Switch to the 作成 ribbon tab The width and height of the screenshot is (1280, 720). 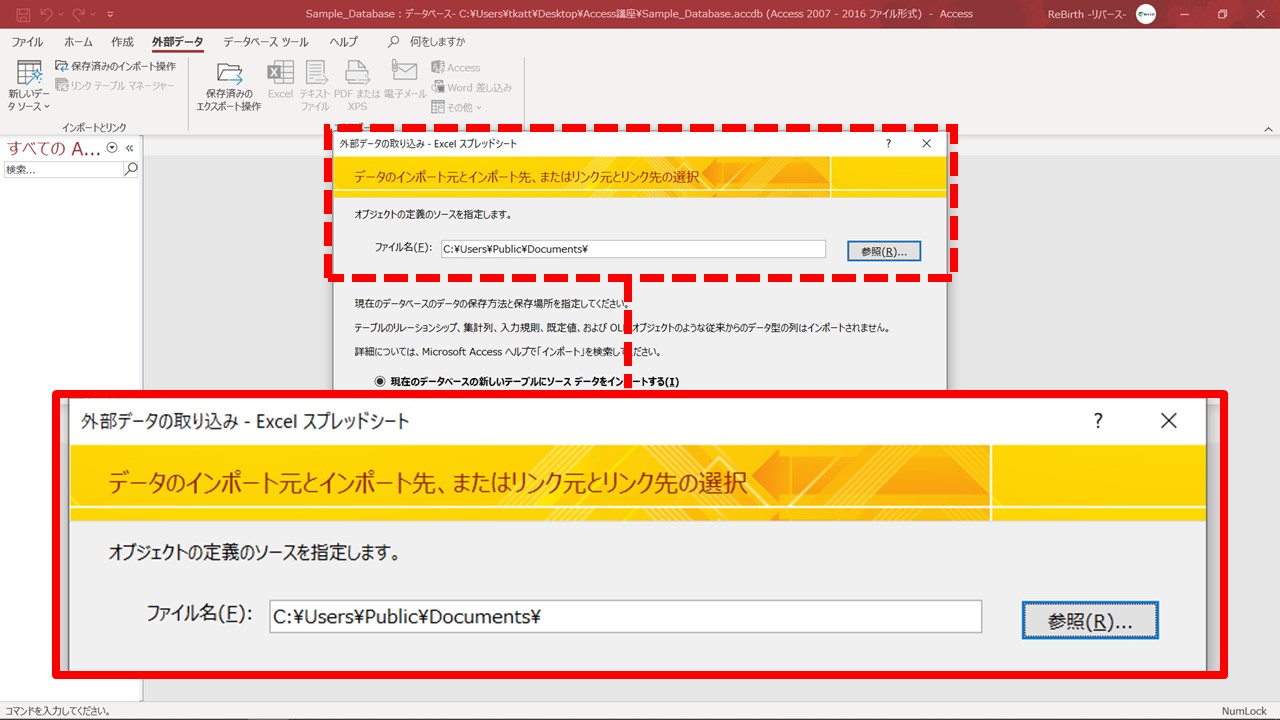click(x=122, y=42)
